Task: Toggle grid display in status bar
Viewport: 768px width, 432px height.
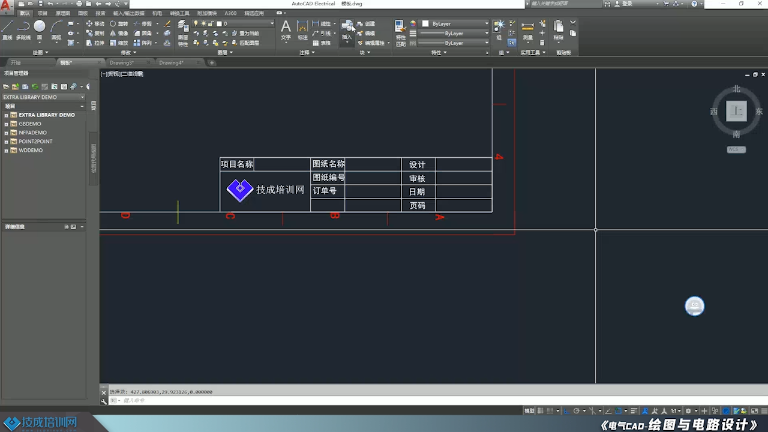Action: point(540,411)
